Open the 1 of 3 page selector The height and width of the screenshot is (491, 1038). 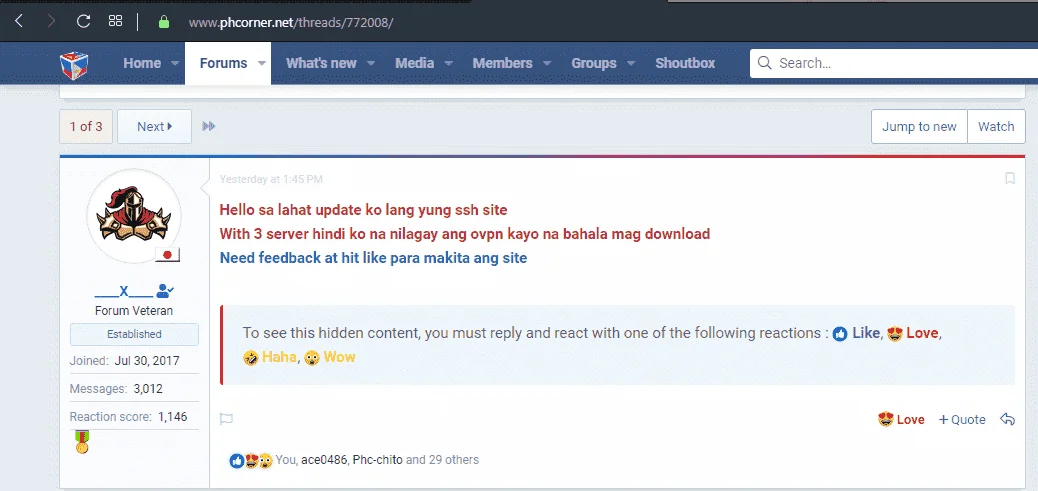coord(86,126)
